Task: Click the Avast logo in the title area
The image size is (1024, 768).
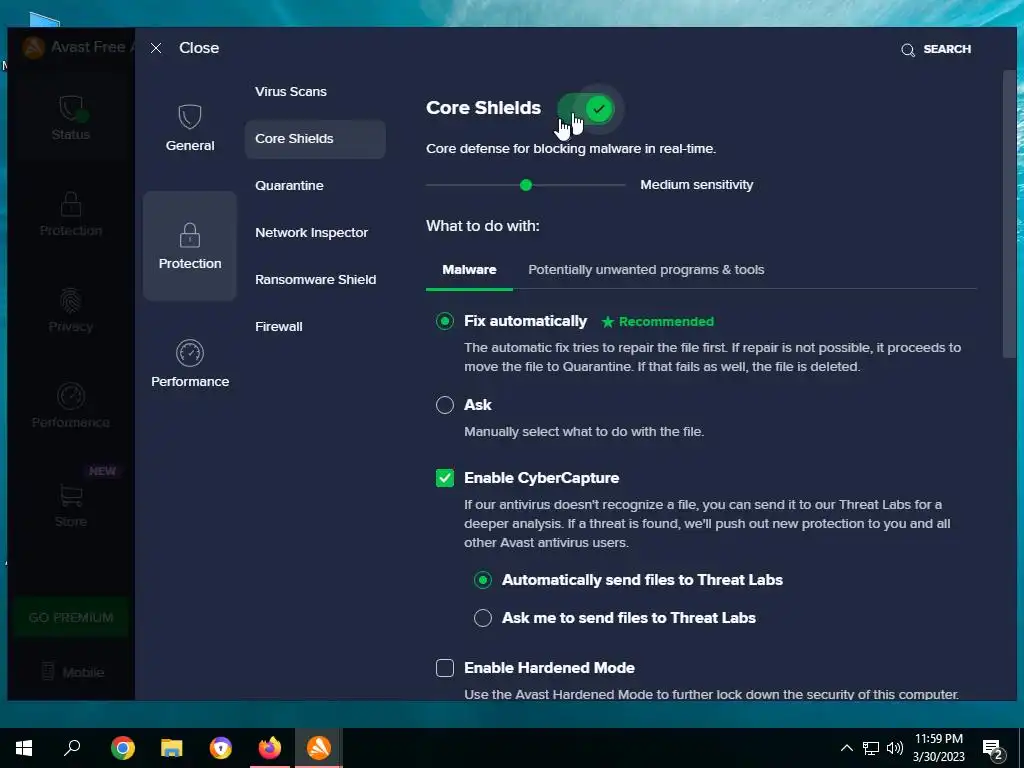Action: 33,48
